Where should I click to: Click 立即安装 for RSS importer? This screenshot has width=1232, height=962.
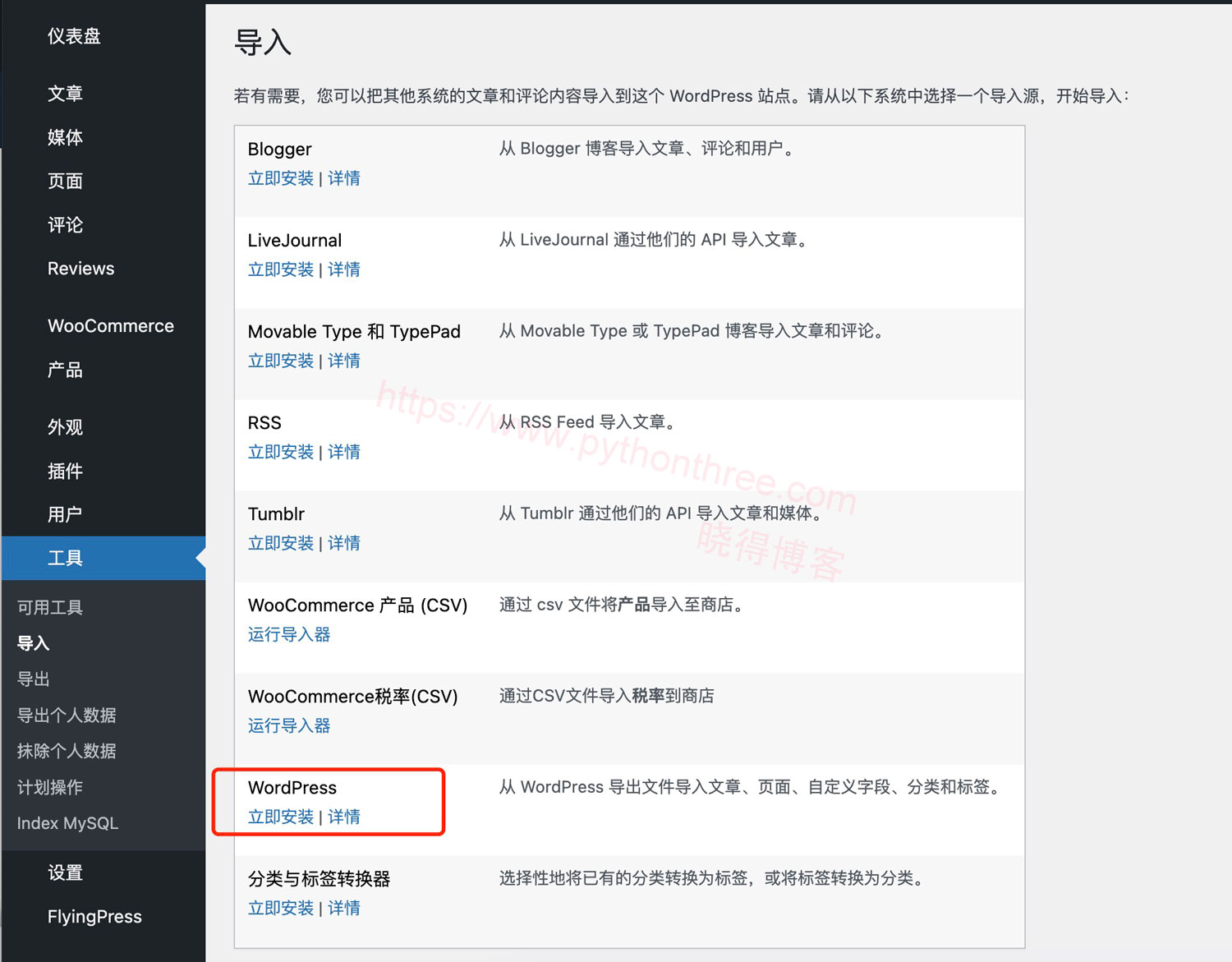281,452
